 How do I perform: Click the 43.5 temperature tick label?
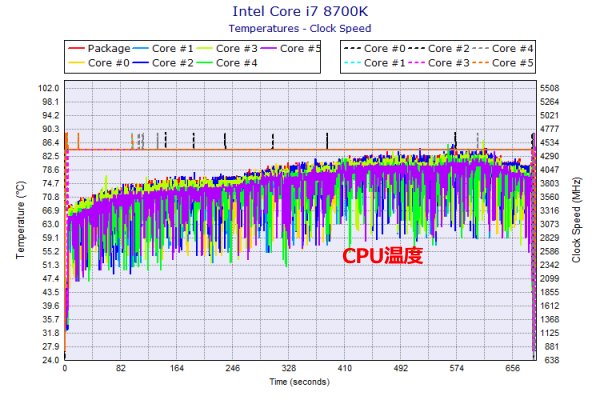51,292
